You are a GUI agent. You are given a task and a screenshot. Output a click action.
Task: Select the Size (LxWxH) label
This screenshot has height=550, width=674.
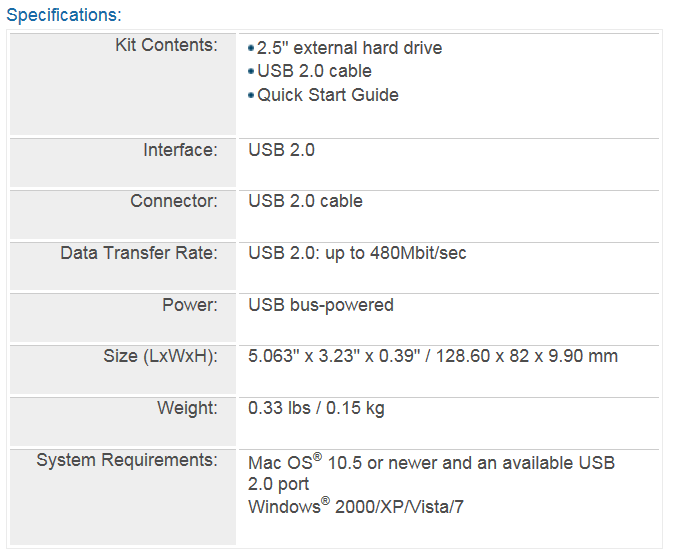pos(160,356)
